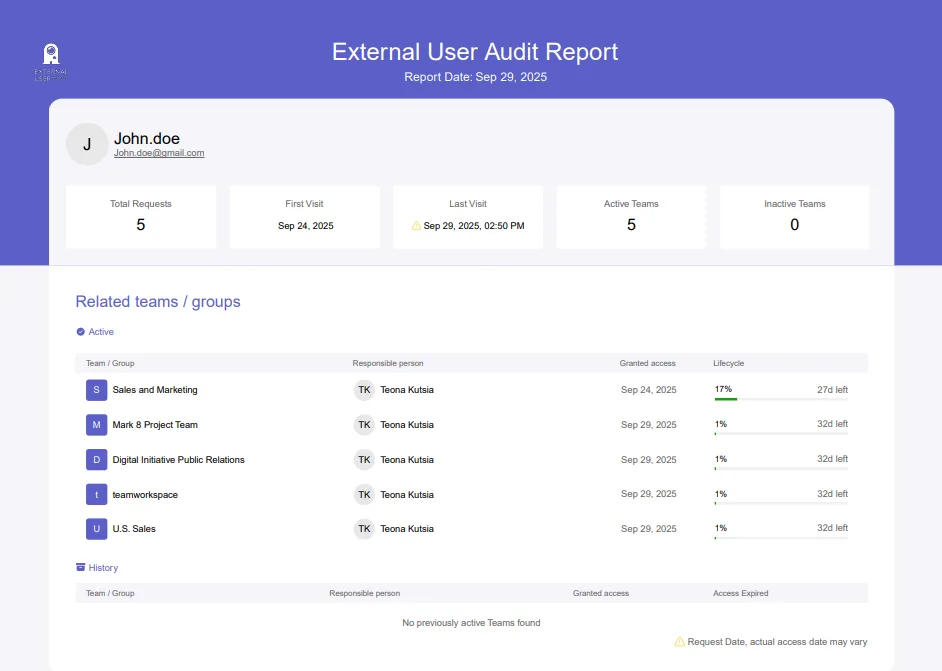The image size is (942, 671).
Task: Click the Inactive Teams stat card
Action: click(x=794, y=217)
